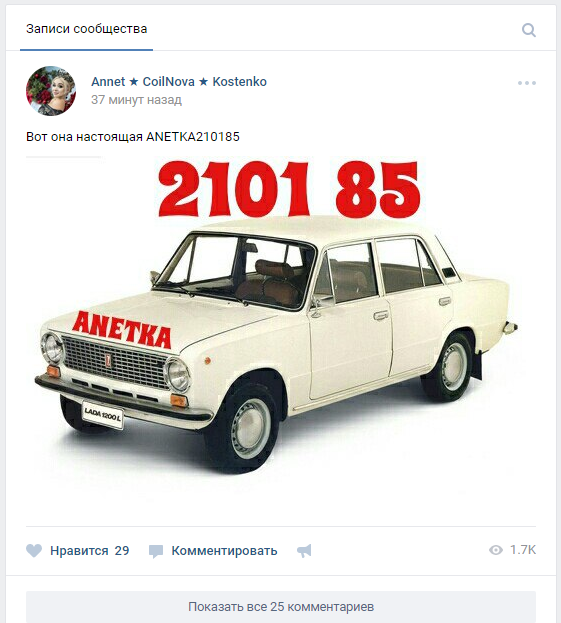
Task: Click the LADA 1200 L license plate
Action: (103, 415)
